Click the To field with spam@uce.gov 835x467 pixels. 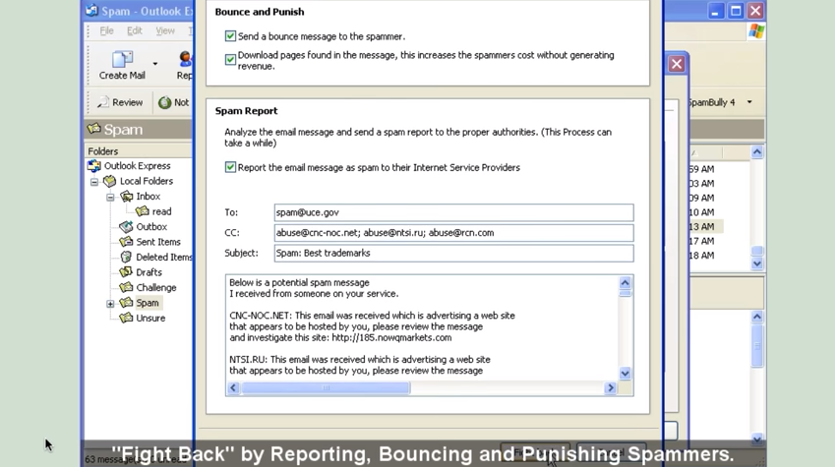pyautogui.click(x=454, y=212)
